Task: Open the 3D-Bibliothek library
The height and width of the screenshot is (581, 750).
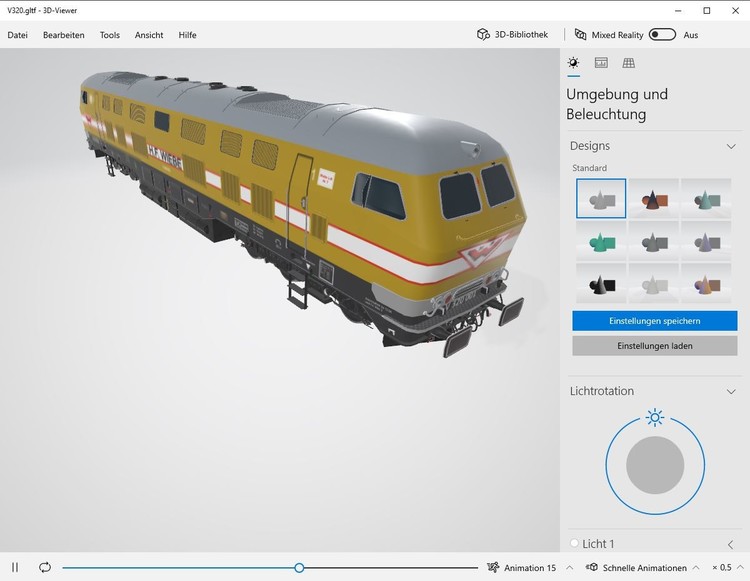Action: pyautogui.click(x=513, y=35)
